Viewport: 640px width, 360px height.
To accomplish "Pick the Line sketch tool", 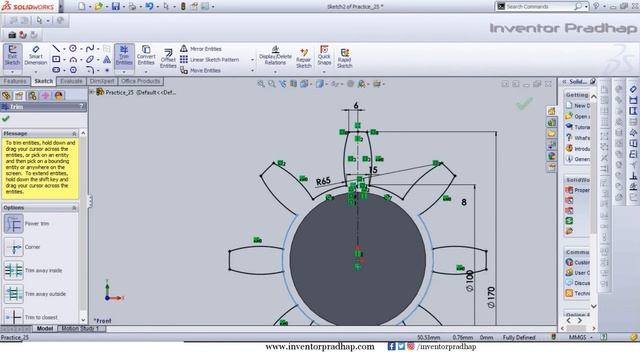I will point(56,49).
